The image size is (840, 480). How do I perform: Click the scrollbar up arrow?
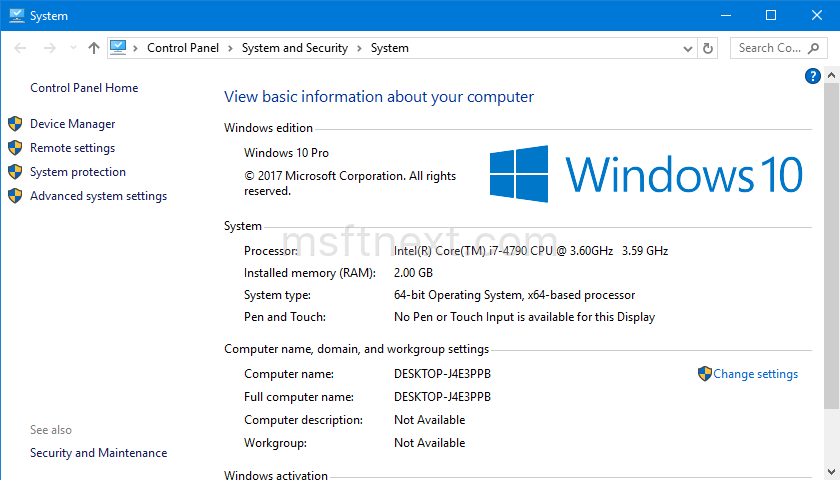(x=831, y=76)
